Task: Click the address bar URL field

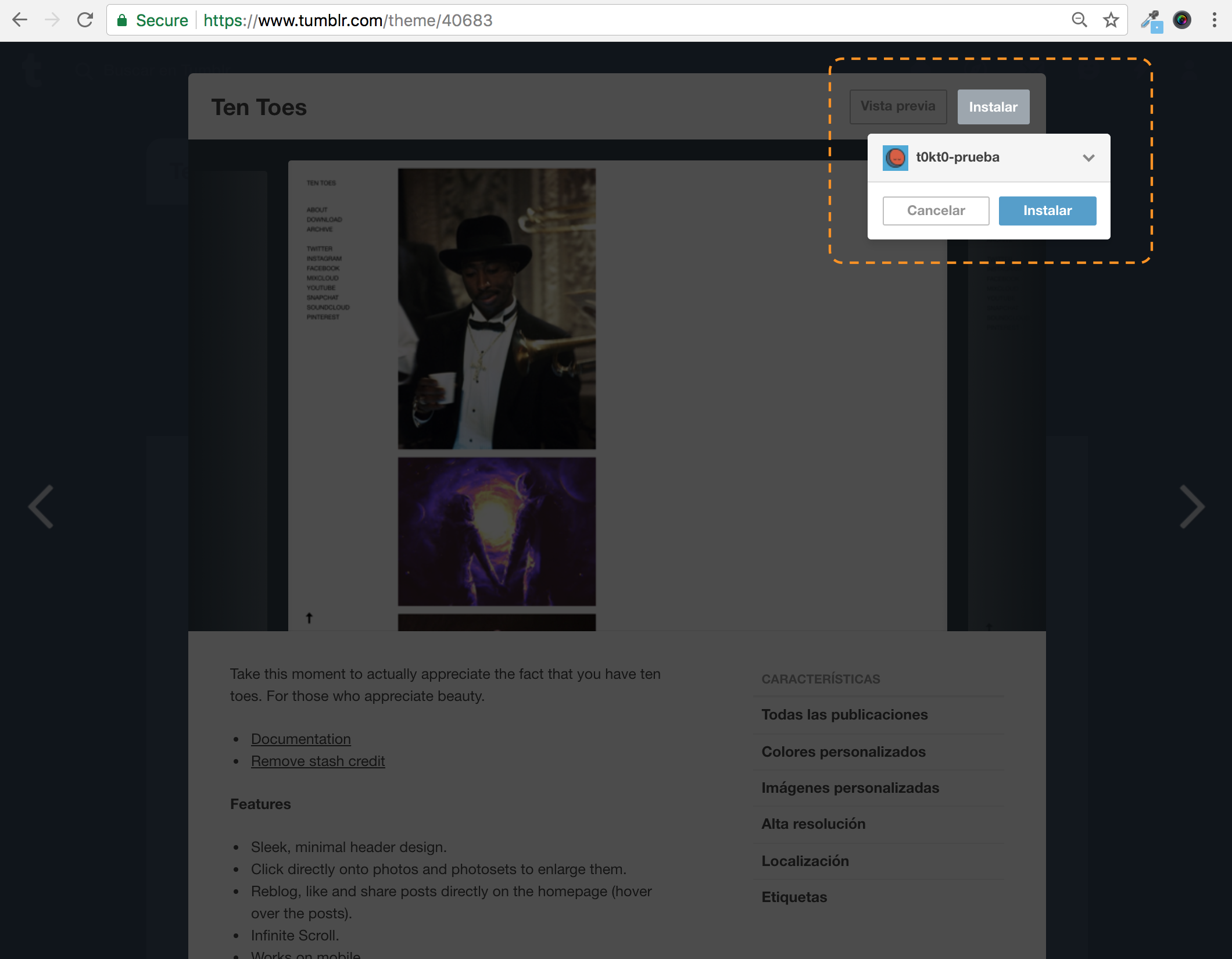Action: click(616, 20)
